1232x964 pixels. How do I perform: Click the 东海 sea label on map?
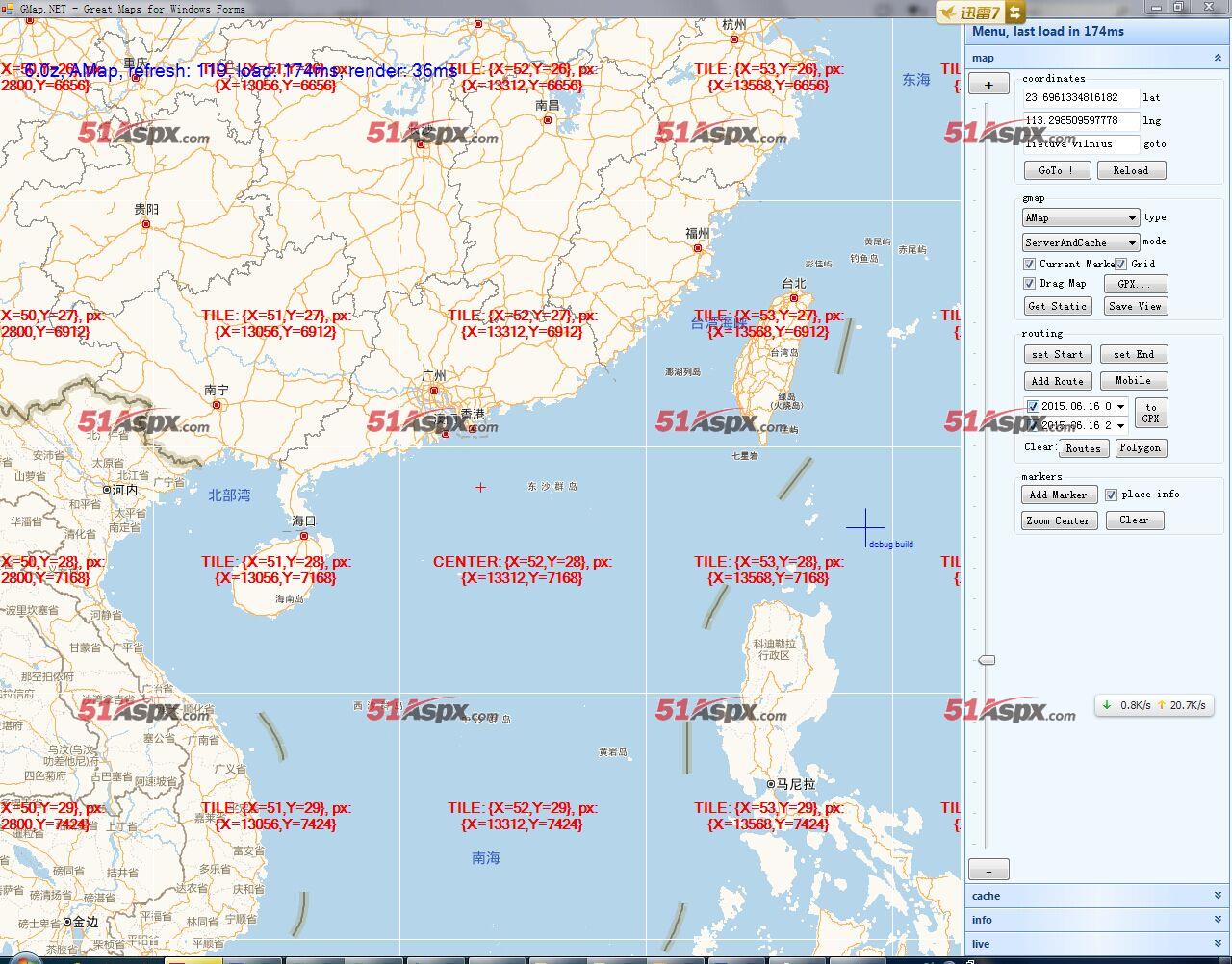coord(916,80)
